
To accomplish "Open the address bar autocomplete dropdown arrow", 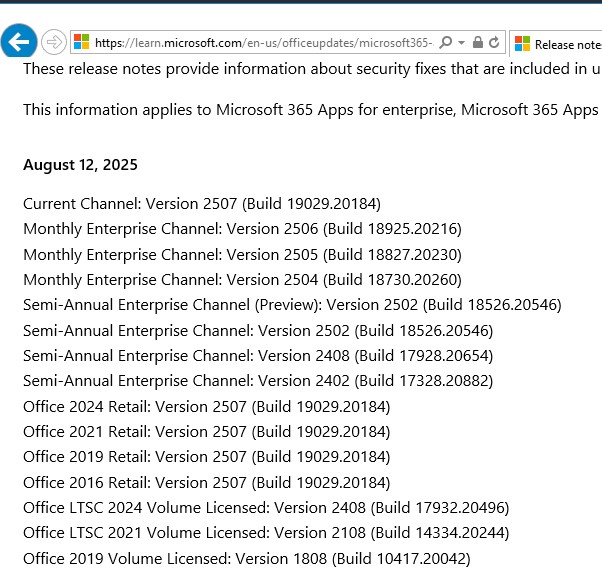I will [x=462, y=42].
